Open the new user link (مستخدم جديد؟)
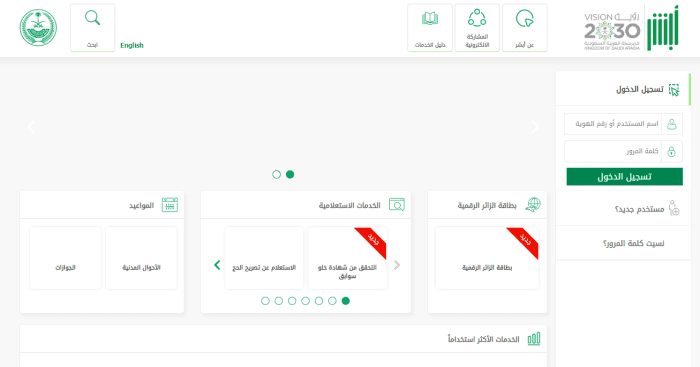The width and height of the screenshot is (700, 367). (x=639, y=209)
